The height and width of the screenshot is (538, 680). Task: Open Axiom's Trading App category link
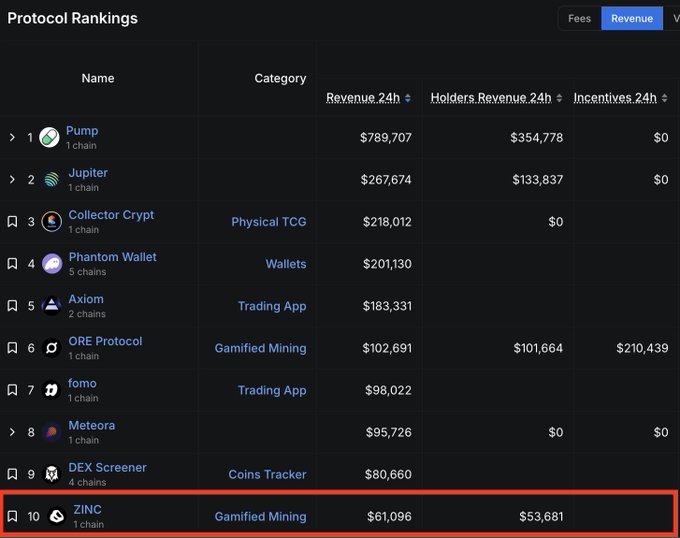click(x=272, y=306)
